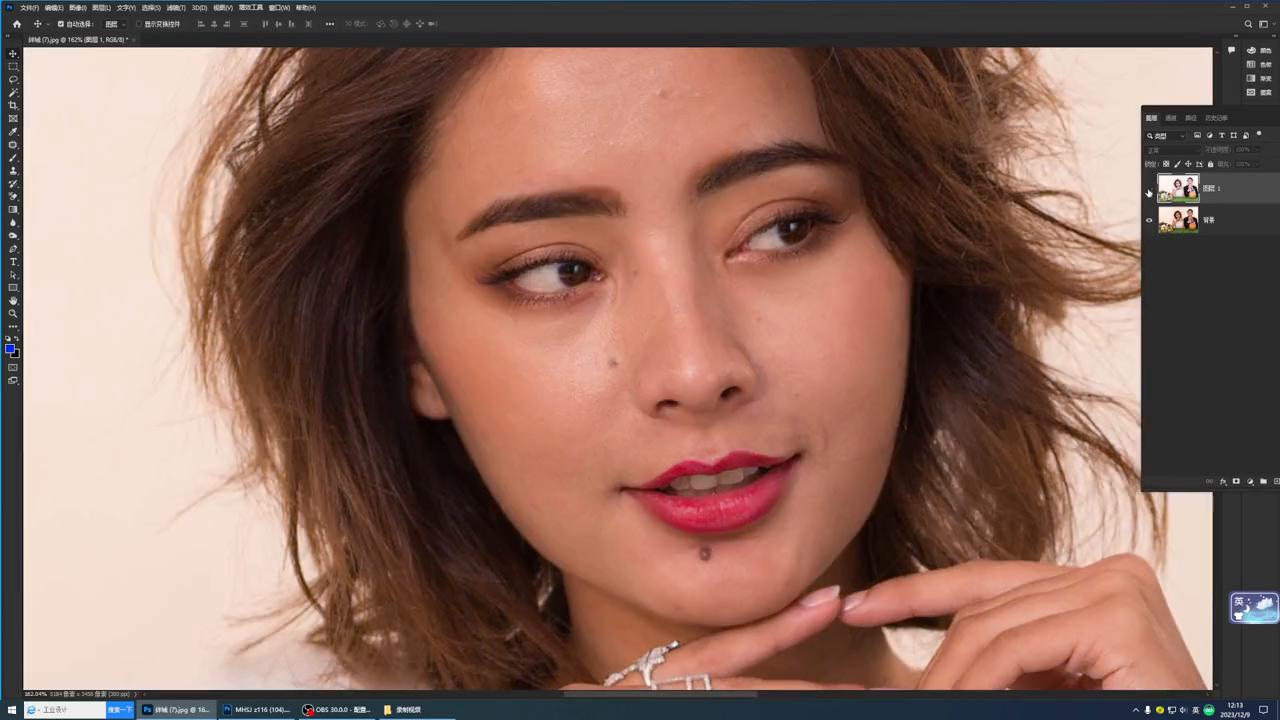Select the Move tool in the toolbox

pyautogui.click(x=13, y=53)
